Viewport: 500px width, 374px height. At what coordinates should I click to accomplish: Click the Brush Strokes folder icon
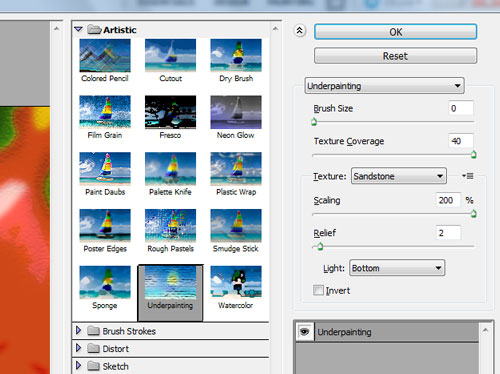tap(93, 331)
